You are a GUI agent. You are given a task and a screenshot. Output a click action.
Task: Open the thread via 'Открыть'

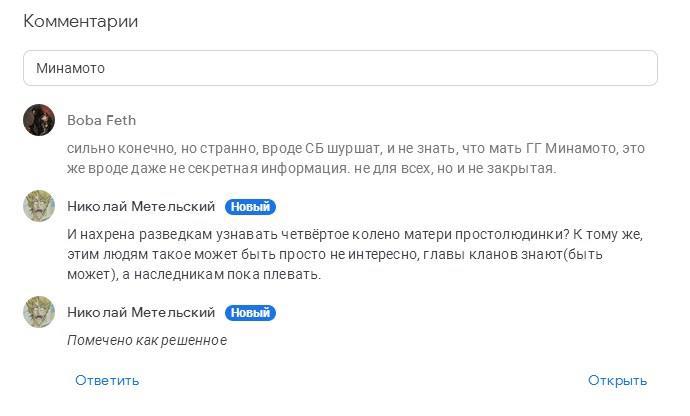click(x=617, y=380)
